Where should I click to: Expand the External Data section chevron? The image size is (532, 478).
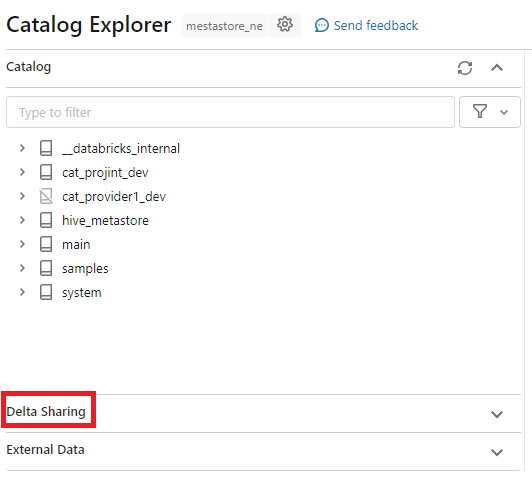497,452
